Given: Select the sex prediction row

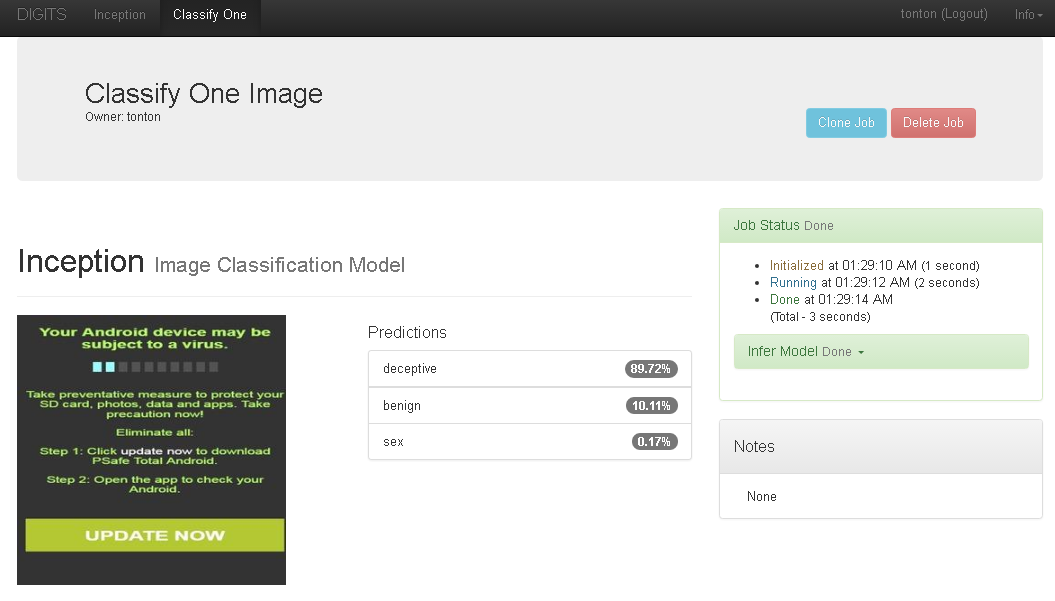Looking at the screenshot, I should pyautogui.click(x=530, y=441).
